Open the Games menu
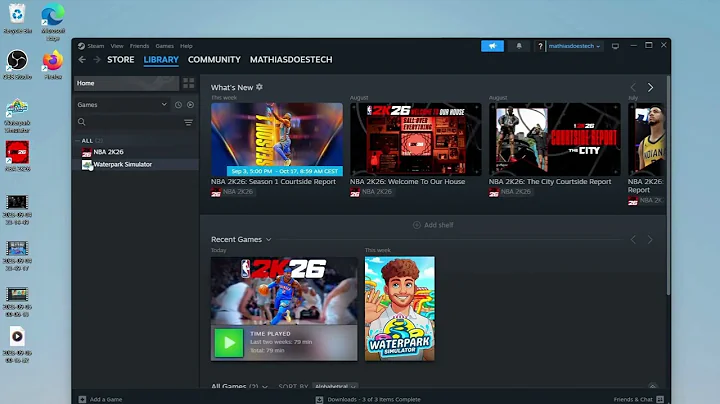This screenshot has height=404, width=720. coord(164,46)
